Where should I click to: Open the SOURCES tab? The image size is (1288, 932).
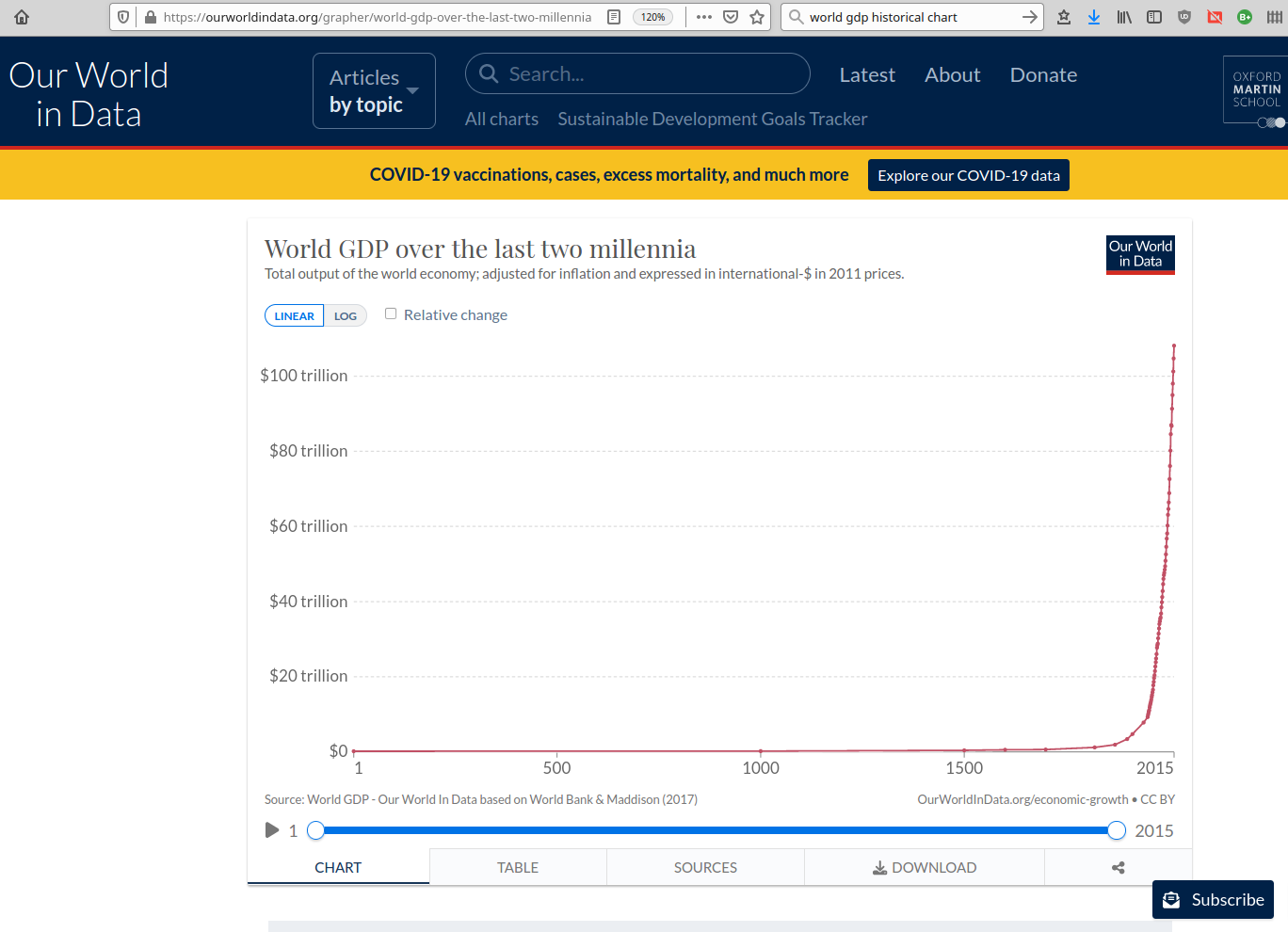coord(705,867)
